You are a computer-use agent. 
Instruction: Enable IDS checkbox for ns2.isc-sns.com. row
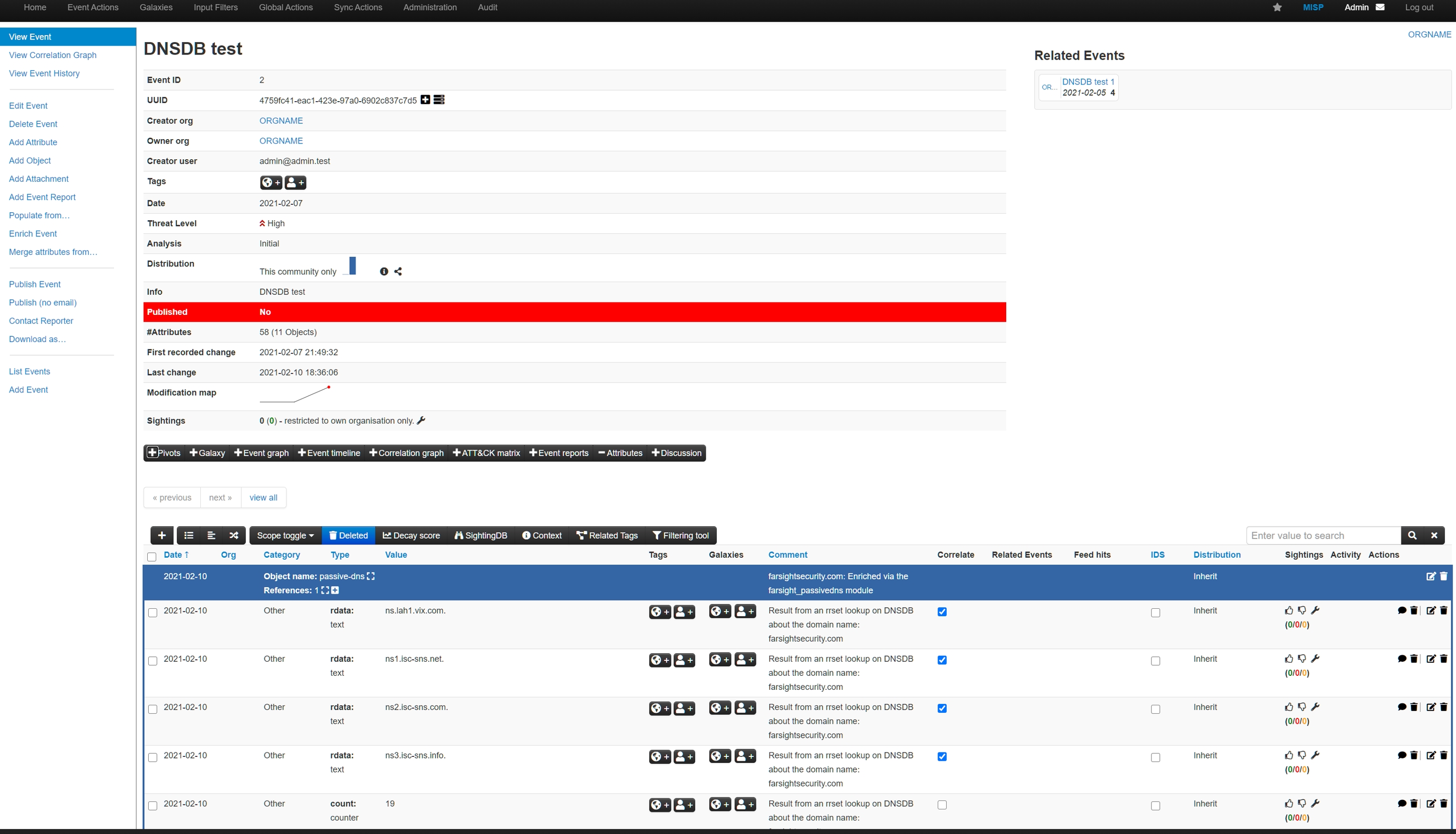(1155, 709)
